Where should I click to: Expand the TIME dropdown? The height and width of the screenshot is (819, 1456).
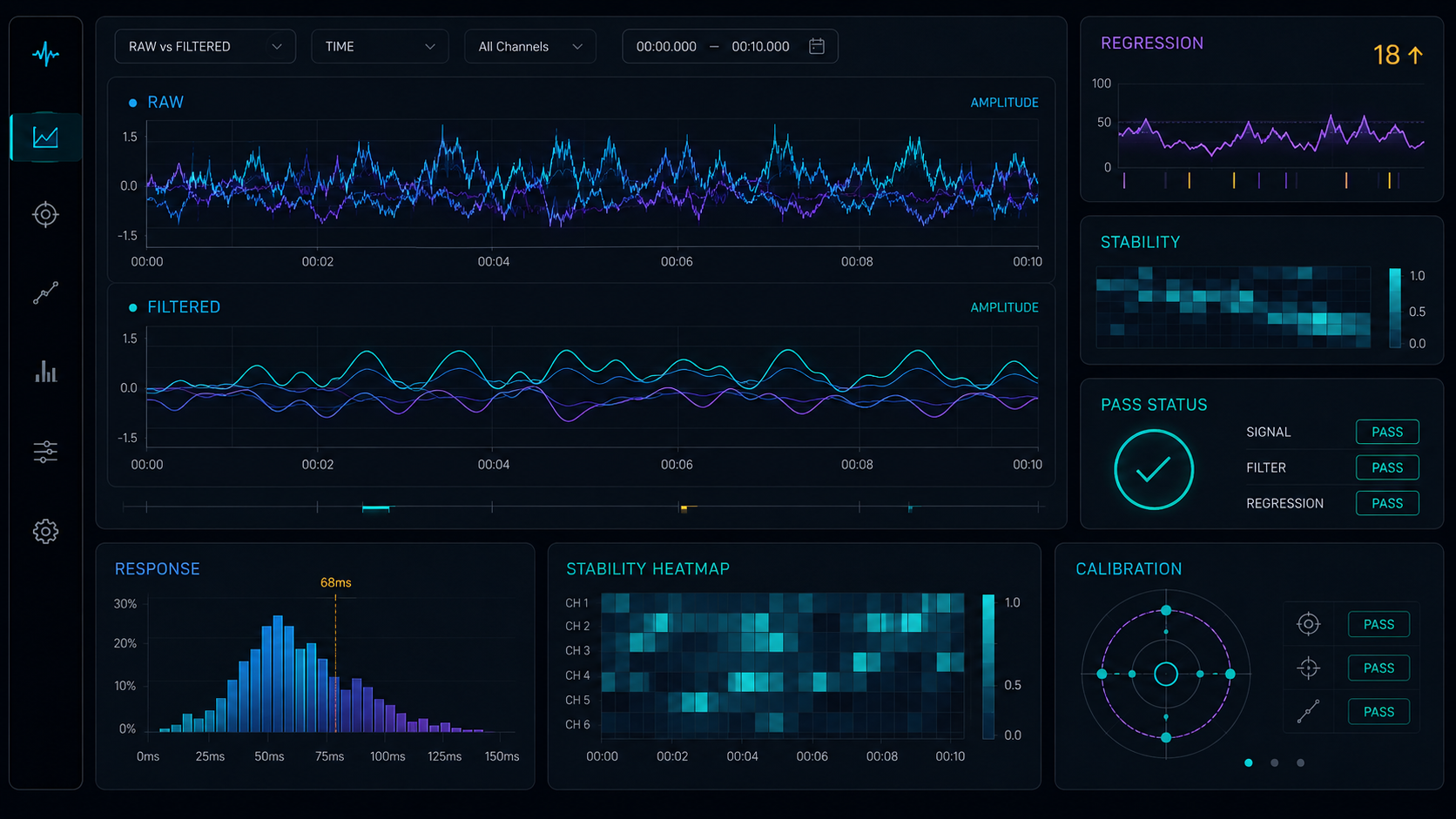tap(380, 46)
